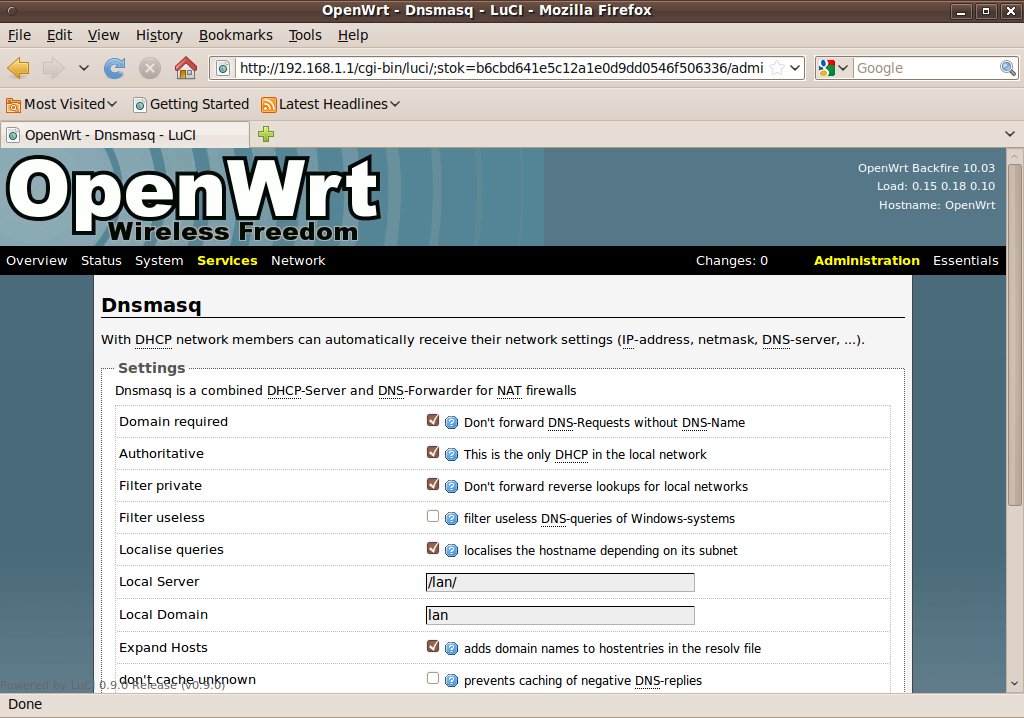1024x718 pixels.
Task: Click the Local Server input field
Action: tap(560, 582)
